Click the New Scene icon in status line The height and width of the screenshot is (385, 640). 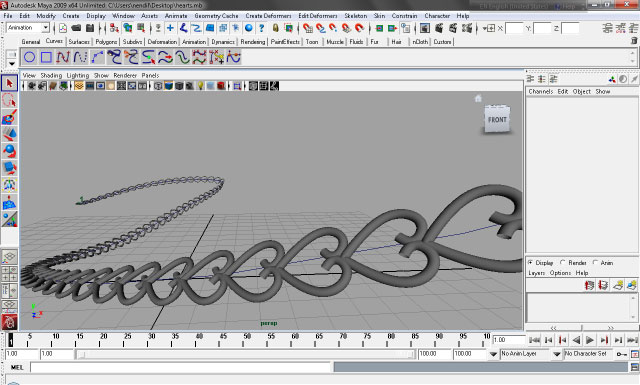tap(63, 28)
